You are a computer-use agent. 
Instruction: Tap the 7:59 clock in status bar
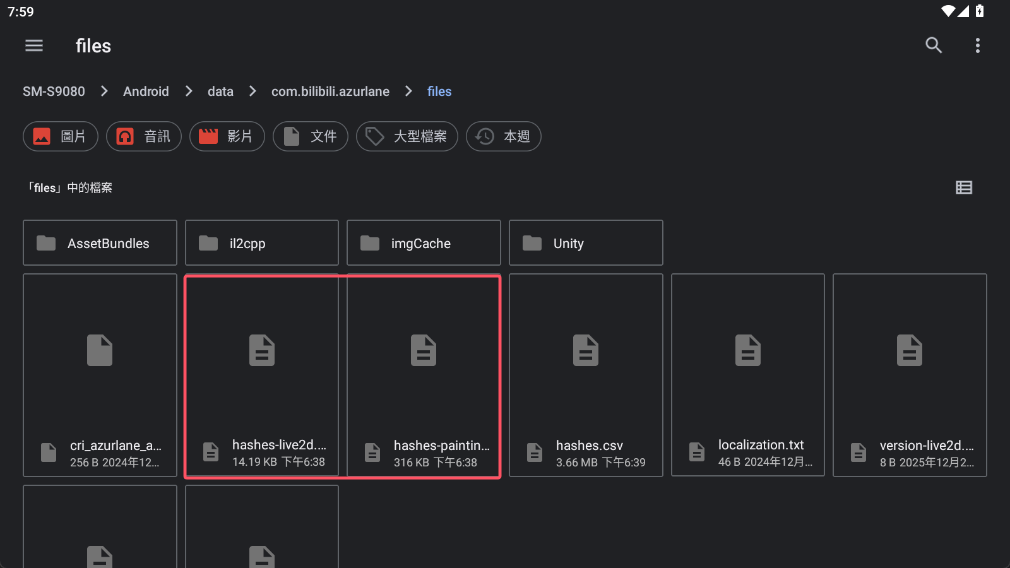click(x=21, y=12)
